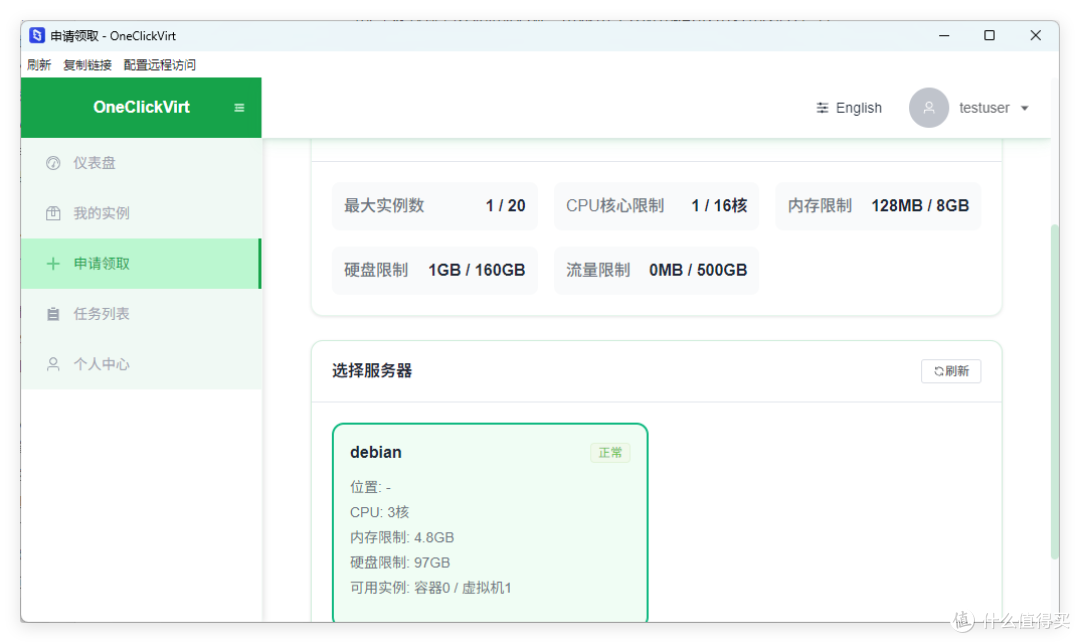Click the language switch icon beside English
The width and height of the screenshot is (1080, 643).
tap(822, 107)
